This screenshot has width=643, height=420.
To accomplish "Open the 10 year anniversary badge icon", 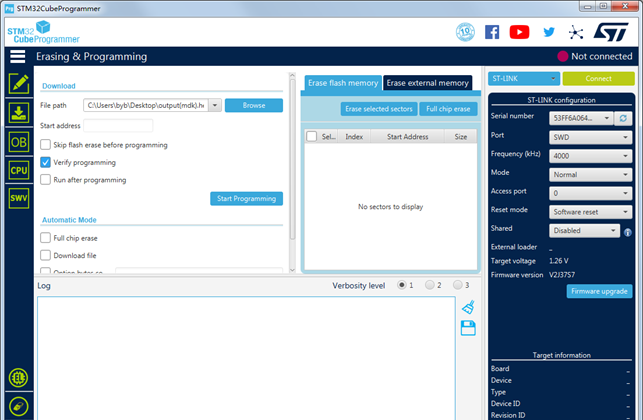I will (x=465, y=32).
